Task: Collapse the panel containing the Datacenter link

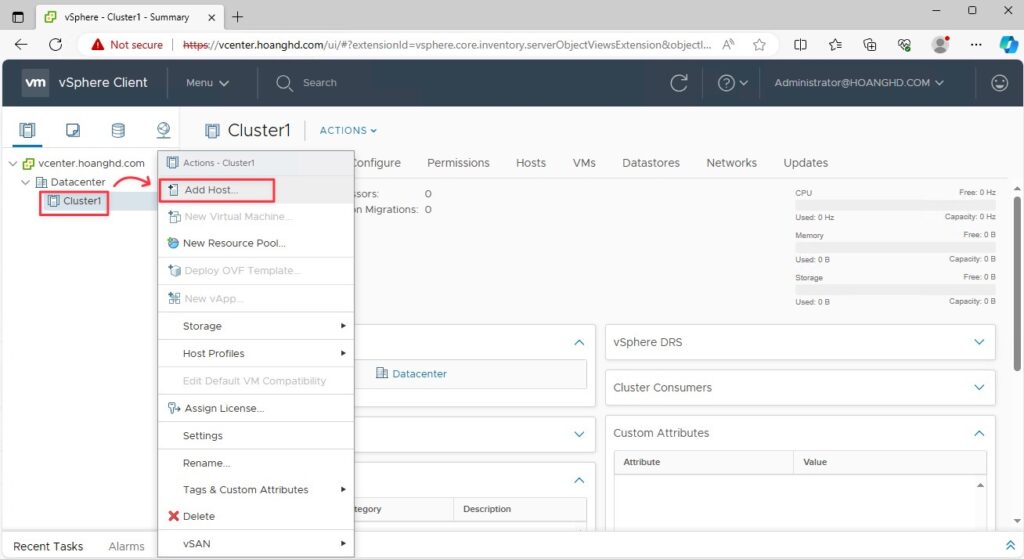Action: (579, 342)
